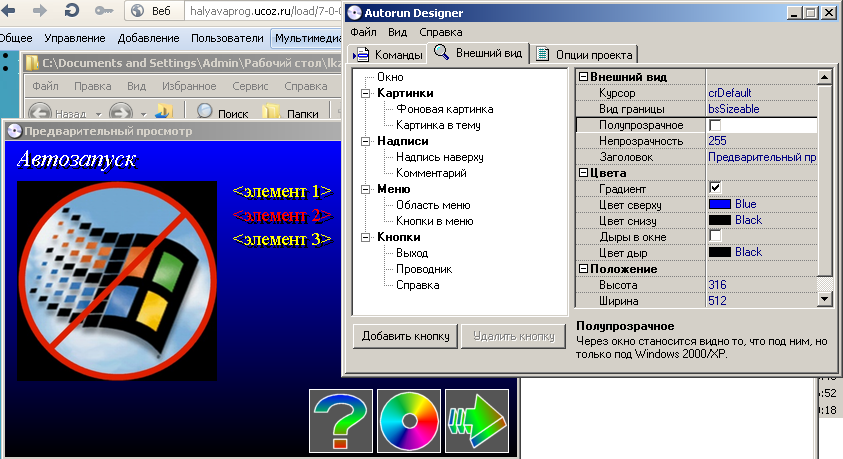Screen dimensions: 843x459
Task: Select the Выход tree item
Action: coord(412,253)
